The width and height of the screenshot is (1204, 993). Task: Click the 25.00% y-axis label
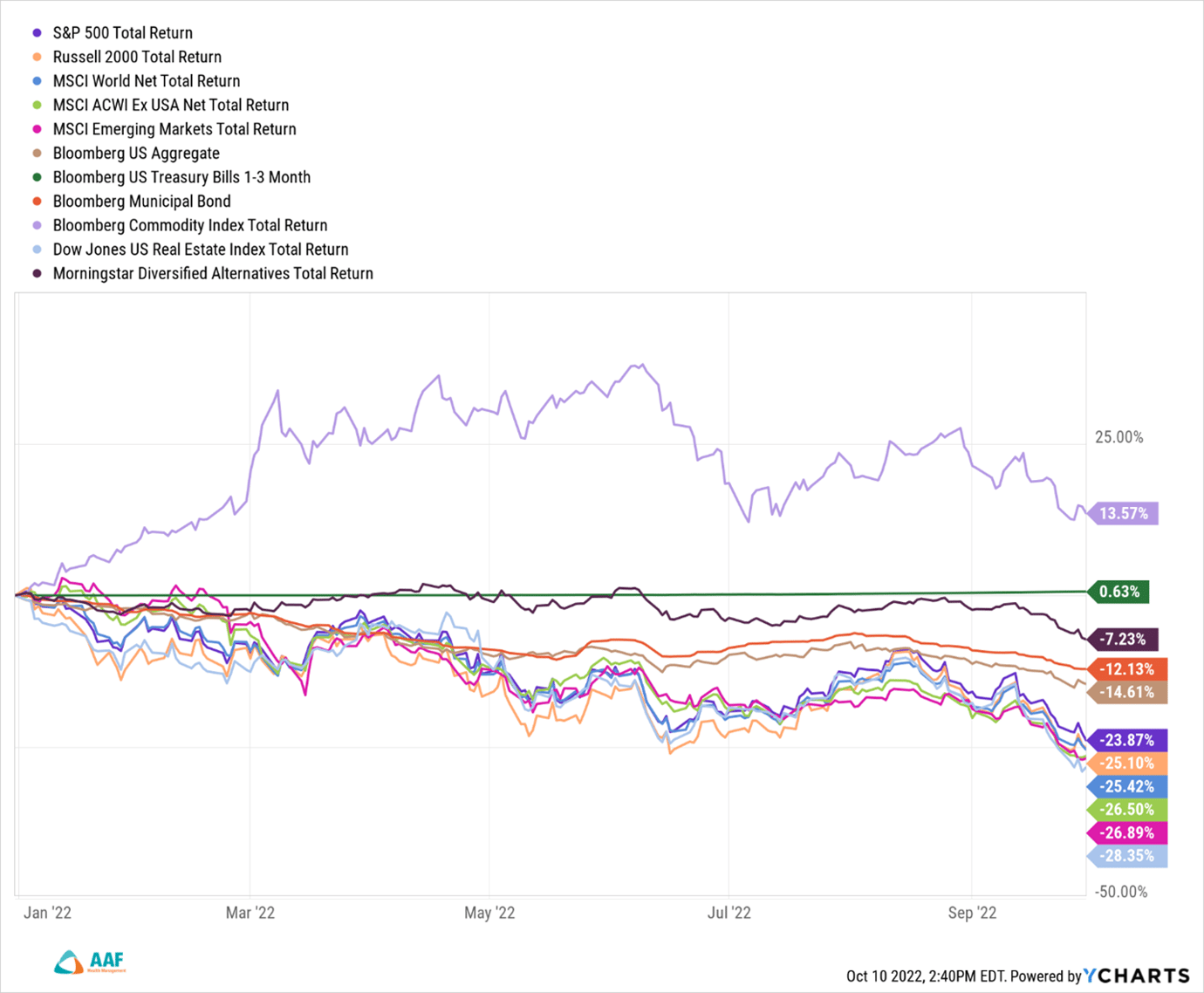click(x=1119, y=437)
